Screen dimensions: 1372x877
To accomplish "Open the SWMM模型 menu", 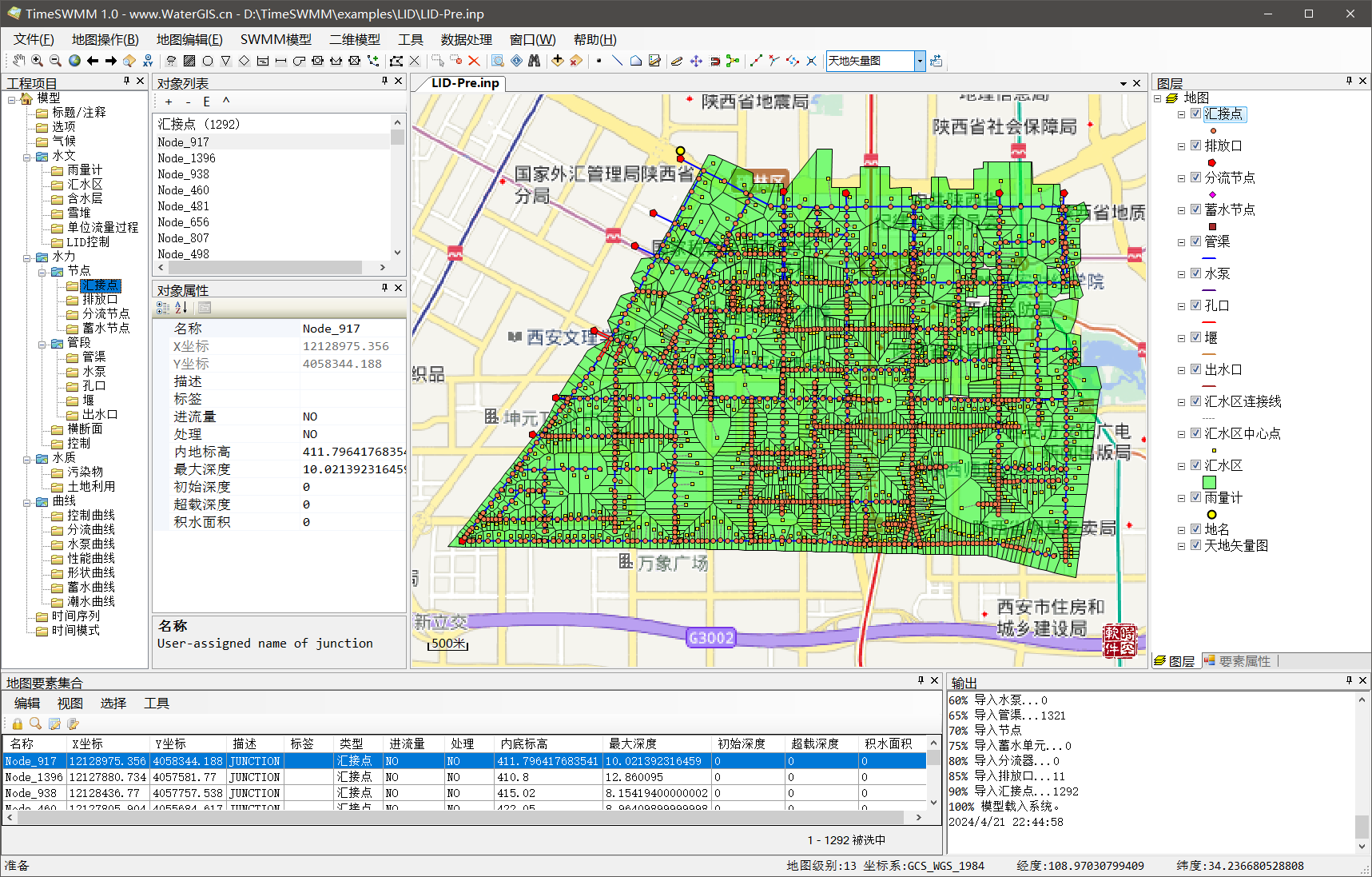I will pos(276,40).
